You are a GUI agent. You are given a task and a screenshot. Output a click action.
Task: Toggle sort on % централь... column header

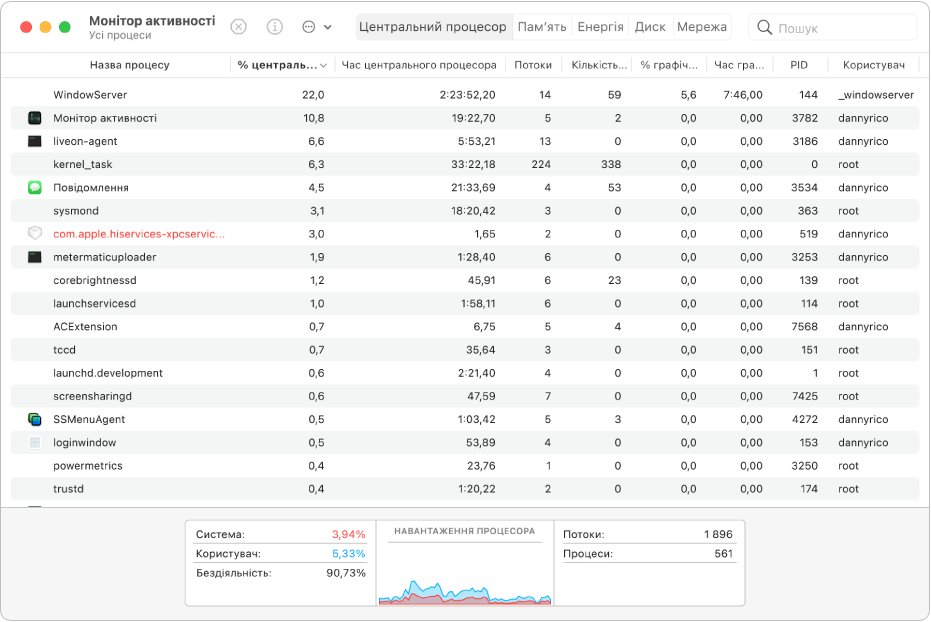[282, 65]
